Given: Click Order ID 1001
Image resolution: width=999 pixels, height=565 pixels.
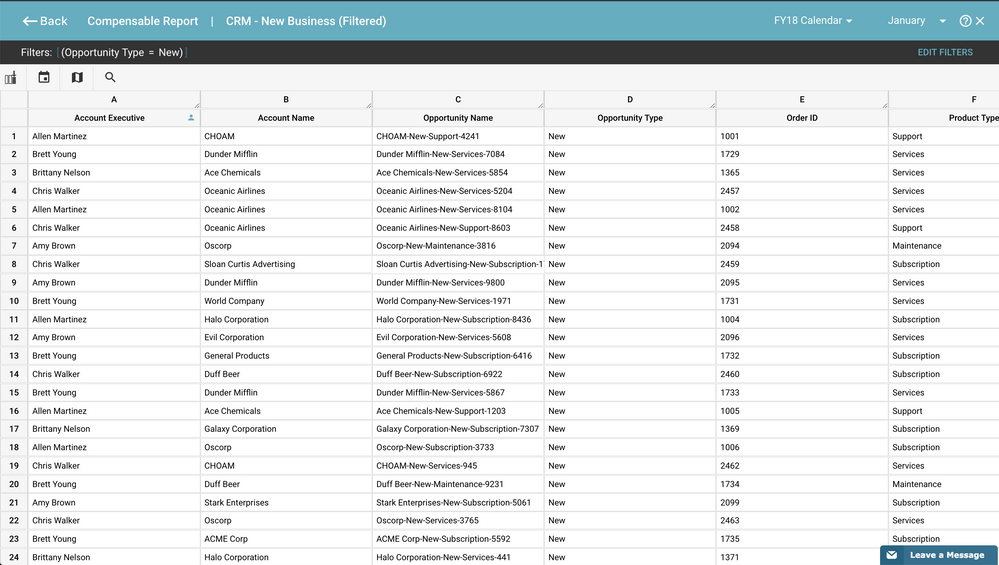Looking at the screenshot, I should [802, 136].
